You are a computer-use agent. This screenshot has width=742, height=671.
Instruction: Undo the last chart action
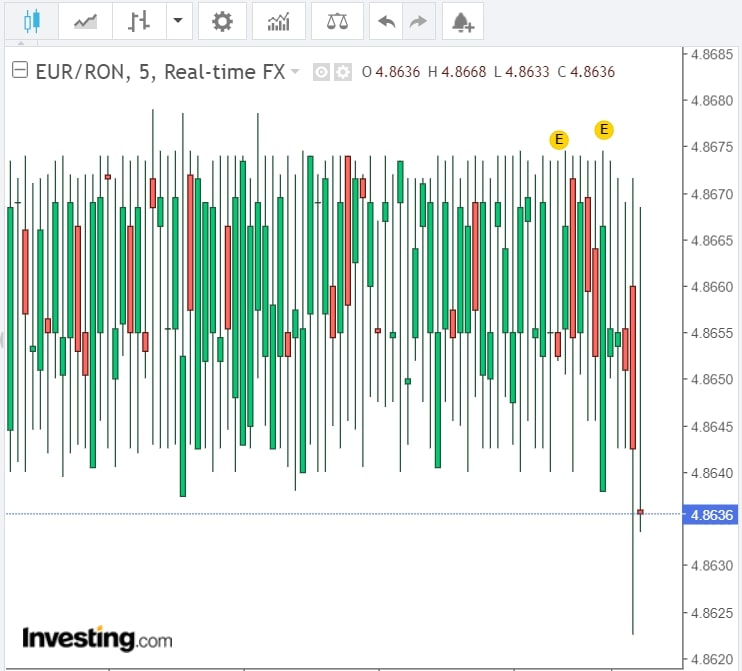pyautogui.click(x=386, y=20)
